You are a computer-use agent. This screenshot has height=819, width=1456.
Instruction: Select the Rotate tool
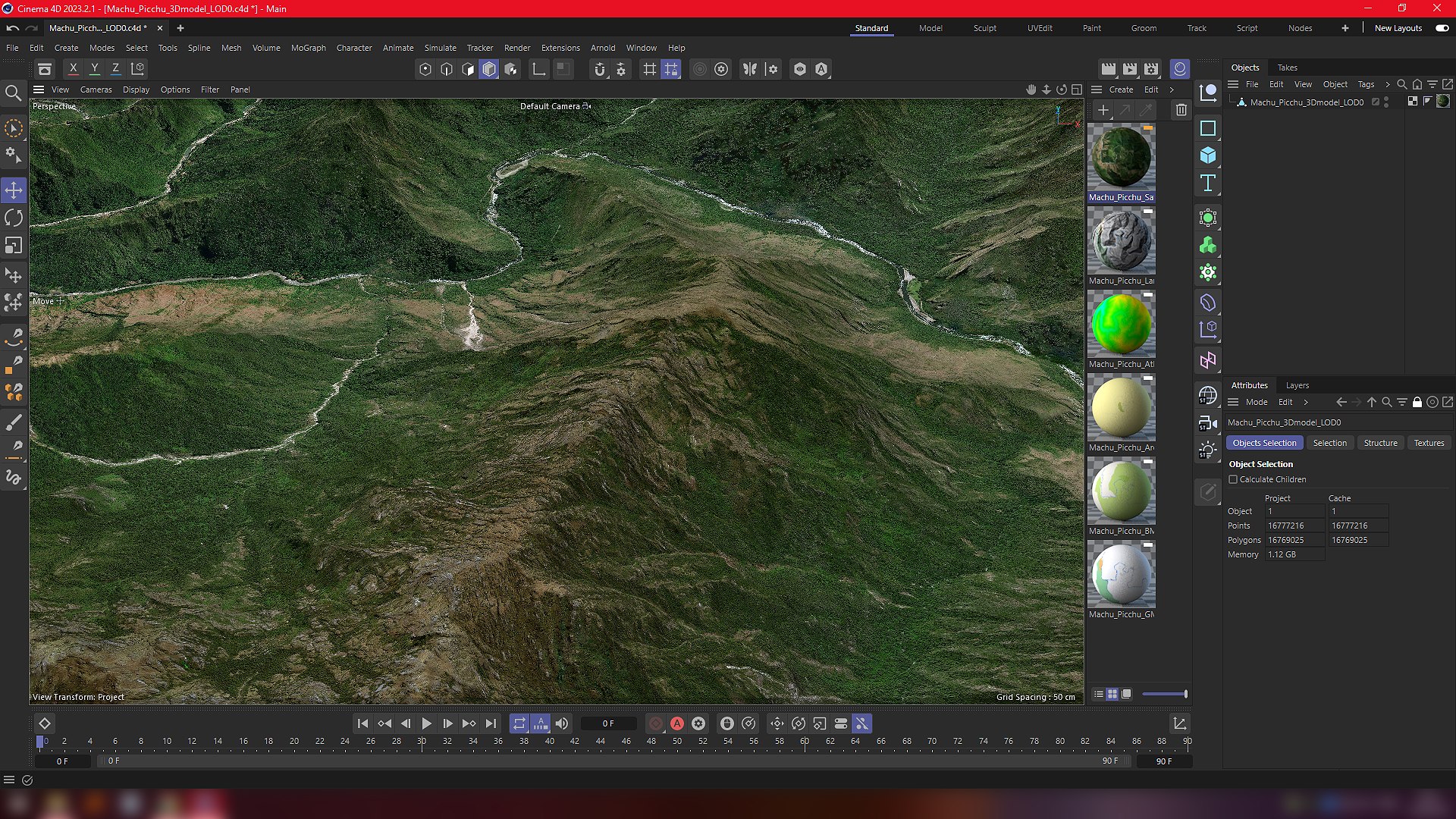14,218
